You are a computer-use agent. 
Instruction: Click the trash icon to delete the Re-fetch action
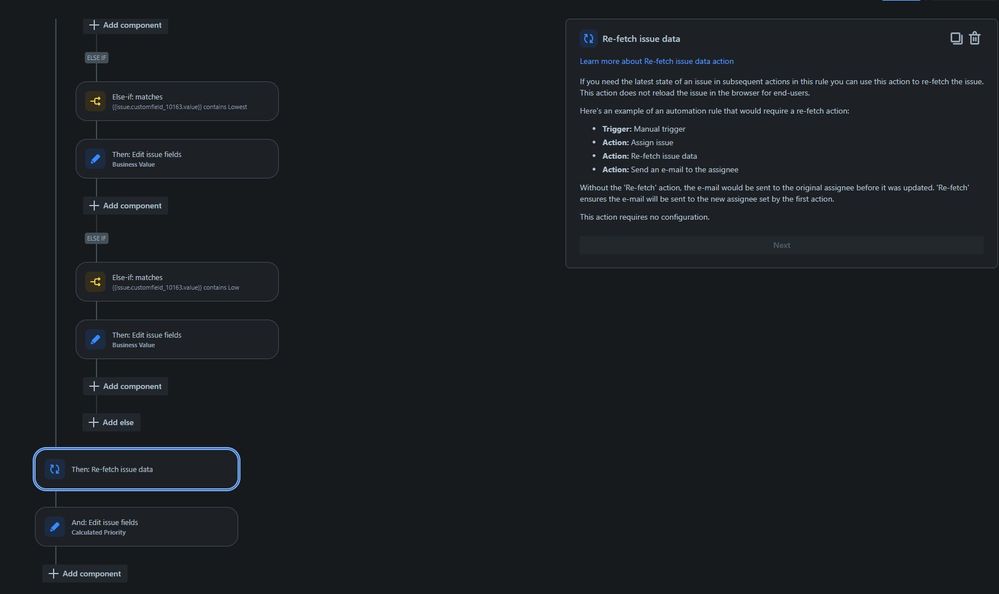pyautogui.click(x=972, y=36)
